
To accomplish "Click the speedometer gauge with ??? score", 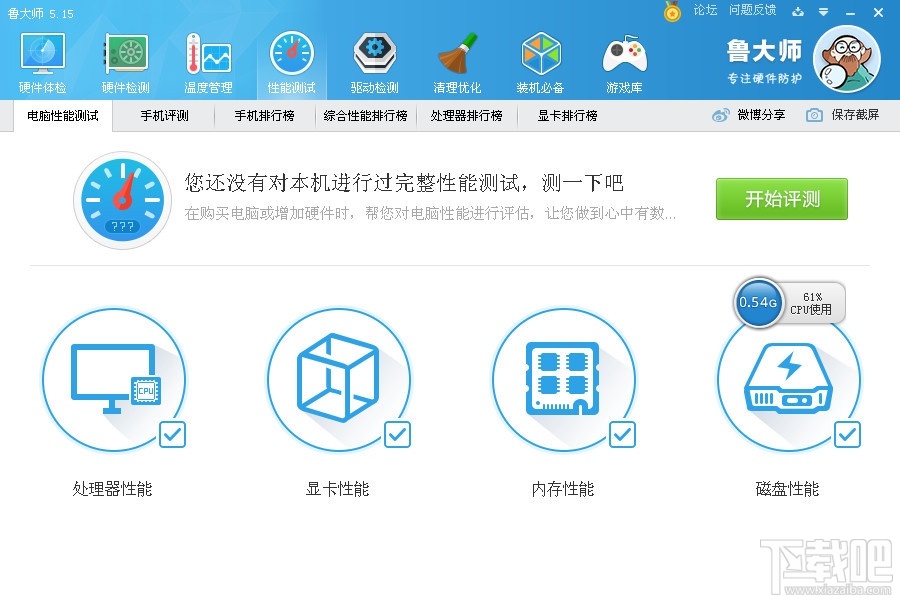I will click(122, 200).
